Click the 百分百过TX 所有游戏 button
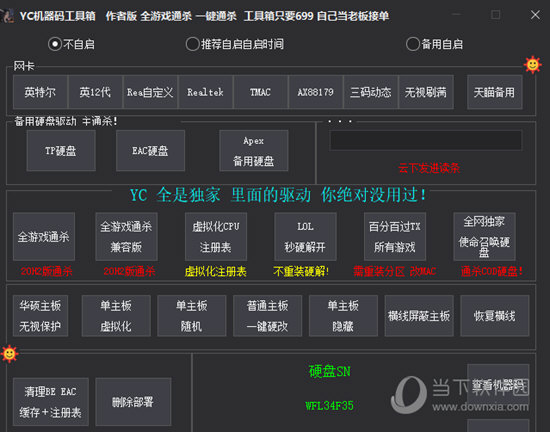This screenshot has height=432, width=550. tap(395, 236)
